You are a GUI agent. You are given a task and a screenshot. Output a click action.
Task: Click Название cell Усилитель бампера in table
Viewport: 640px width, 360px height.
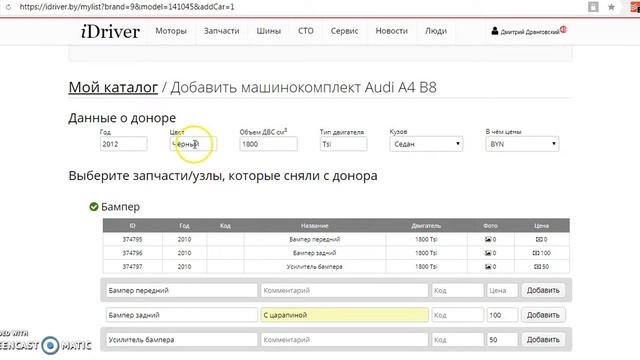[315, 267]
